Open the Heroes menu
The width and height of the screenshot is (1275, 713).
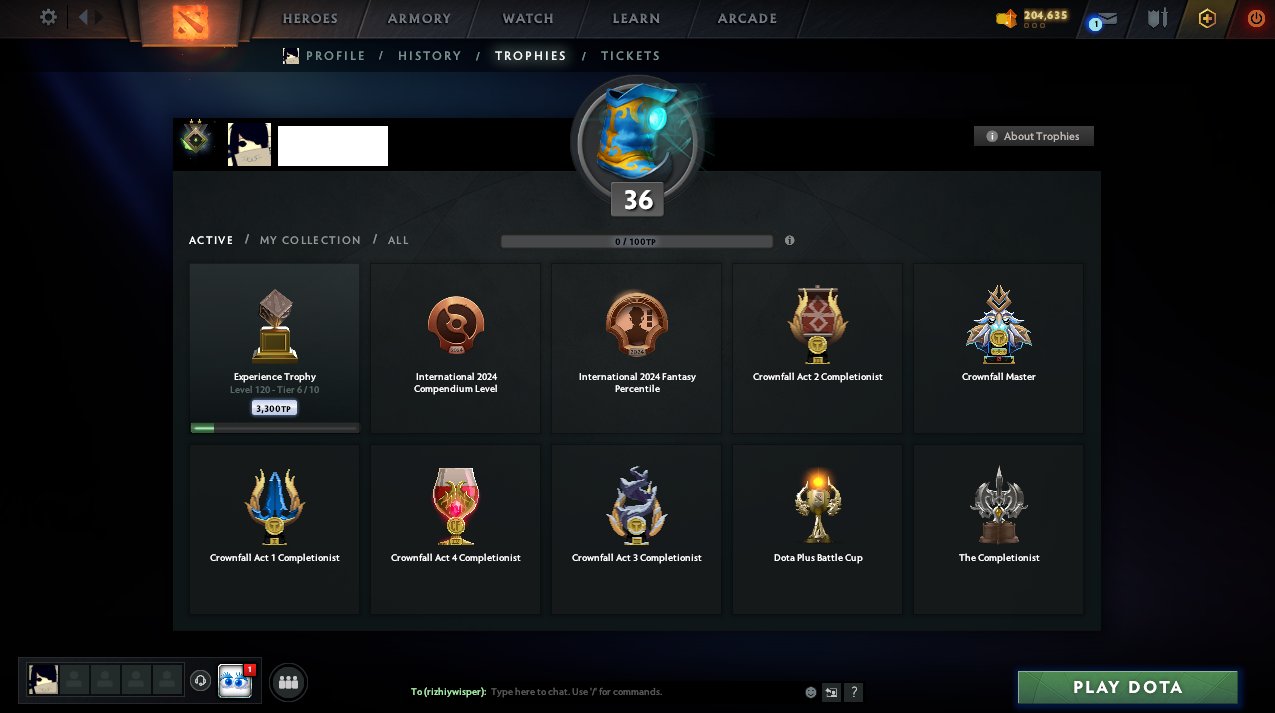click(310, 18)
